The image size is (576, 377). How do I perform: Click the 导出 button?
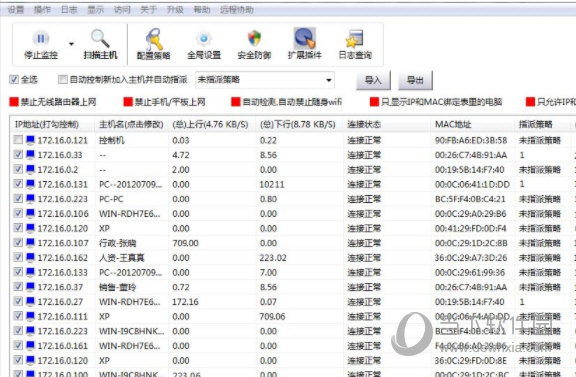(x=415, y=80)
